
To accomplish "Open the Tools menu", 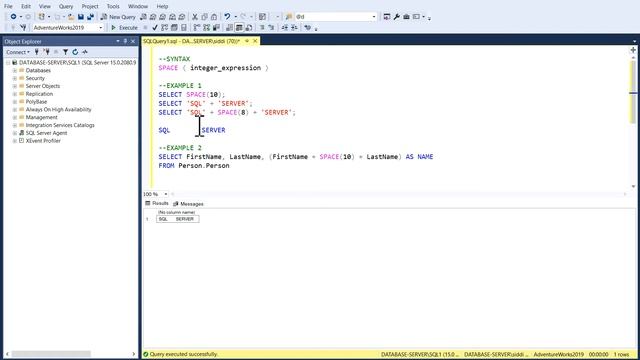I will (x=113, y=6).
